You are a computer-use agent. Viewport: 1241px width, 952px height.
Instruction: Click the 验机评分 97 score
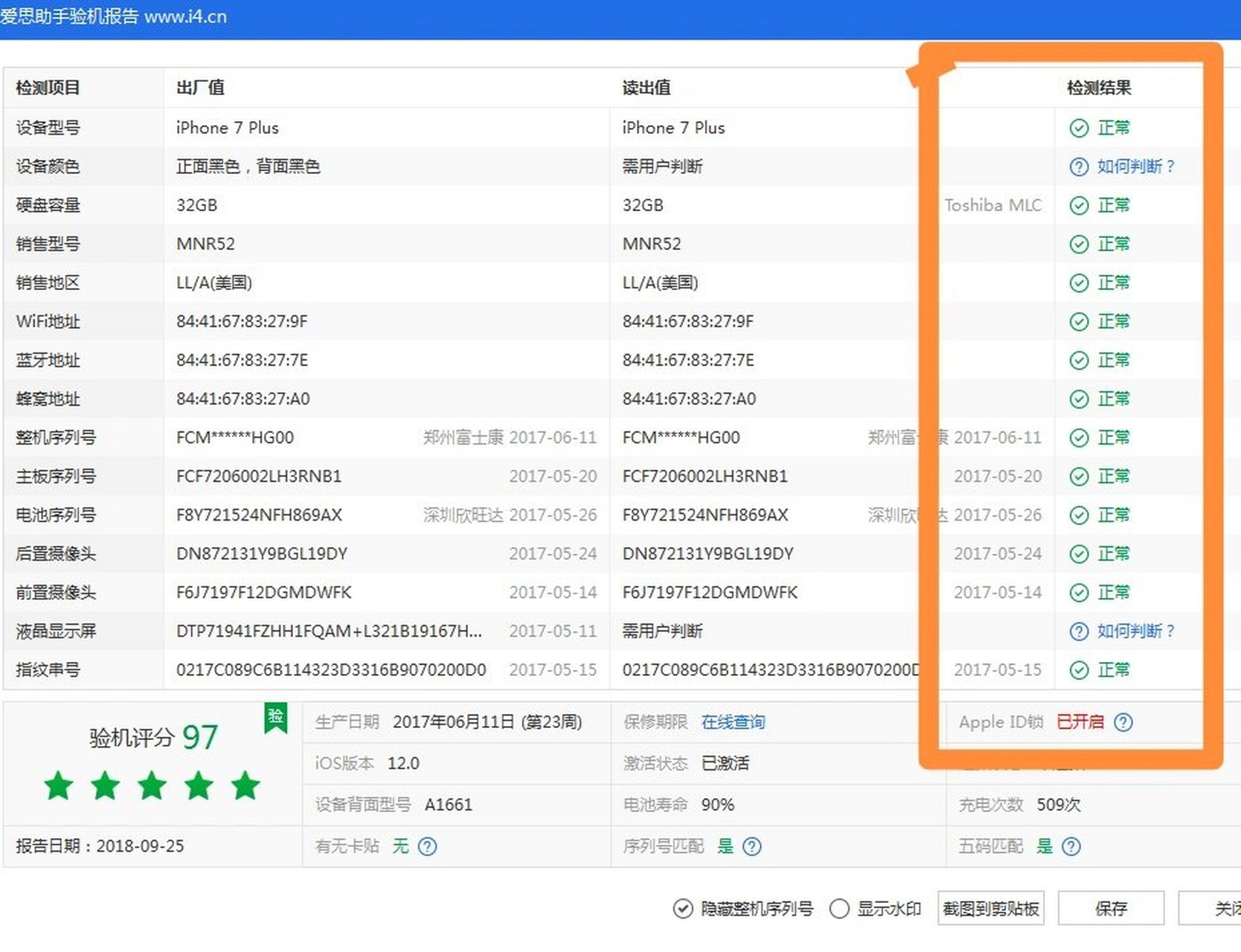pyautogui.click(x=153, y=737)
